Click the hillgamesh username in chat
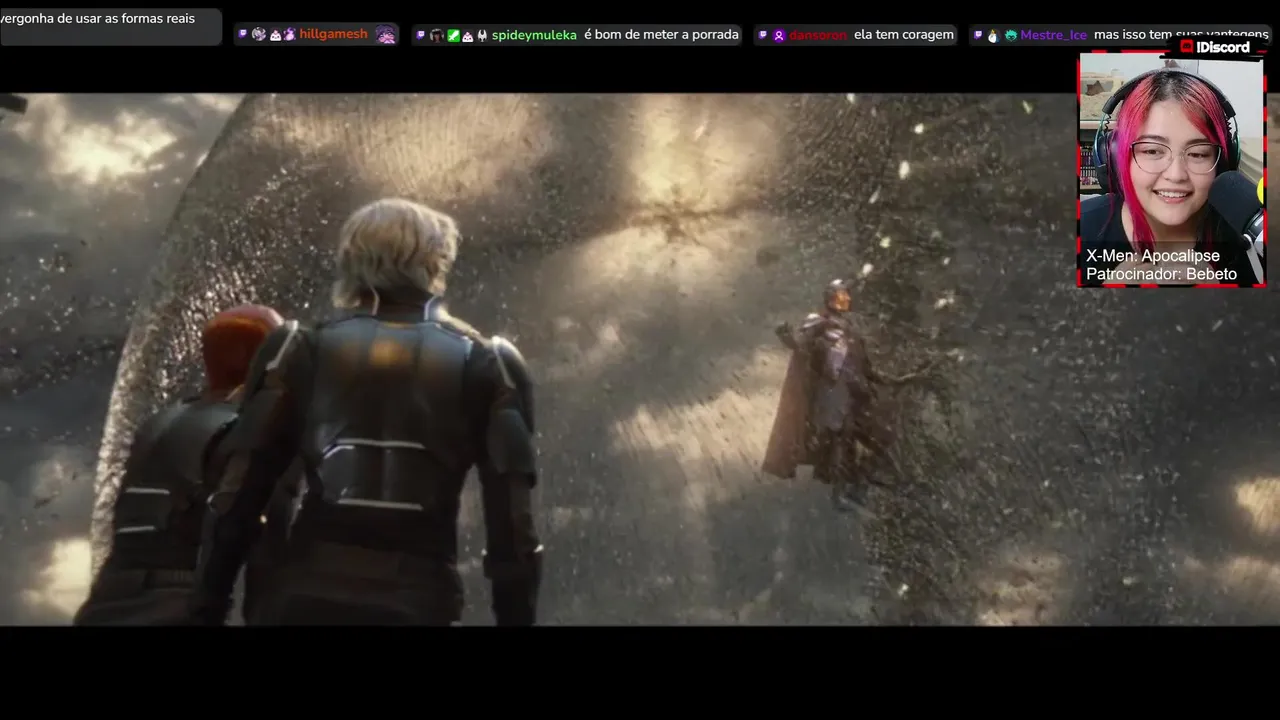1280x720 pixels. pyautogui.click(x=334, y=34)
